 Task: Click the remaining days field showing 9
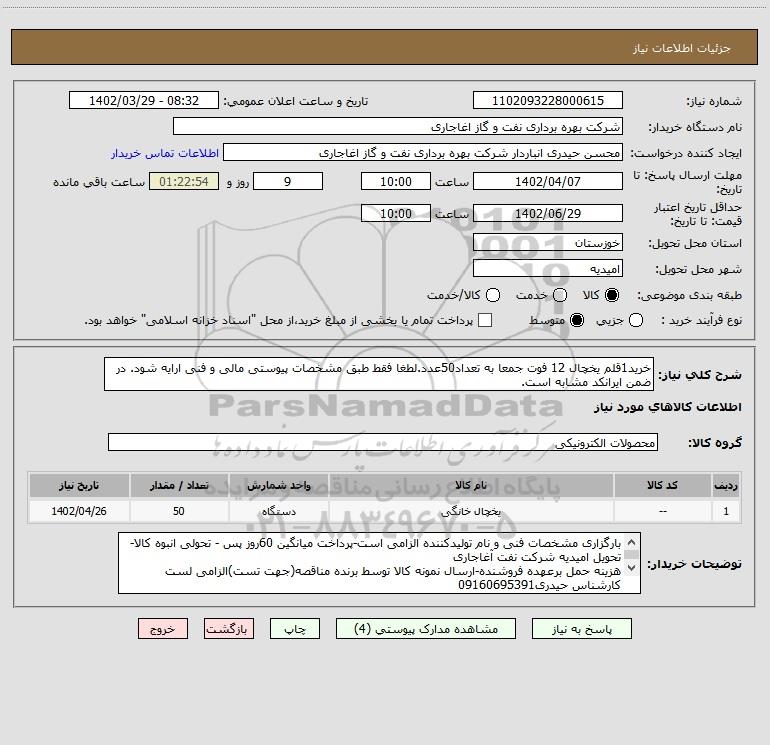click(288, 181)
